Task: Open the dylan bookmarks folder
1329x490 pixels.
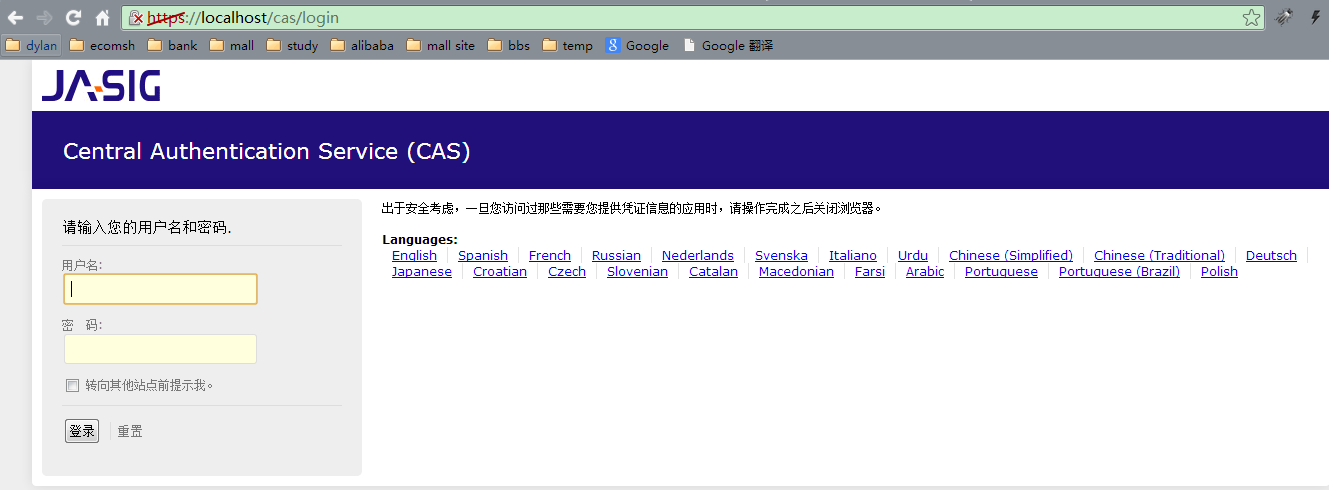Action: coord(31,45)
